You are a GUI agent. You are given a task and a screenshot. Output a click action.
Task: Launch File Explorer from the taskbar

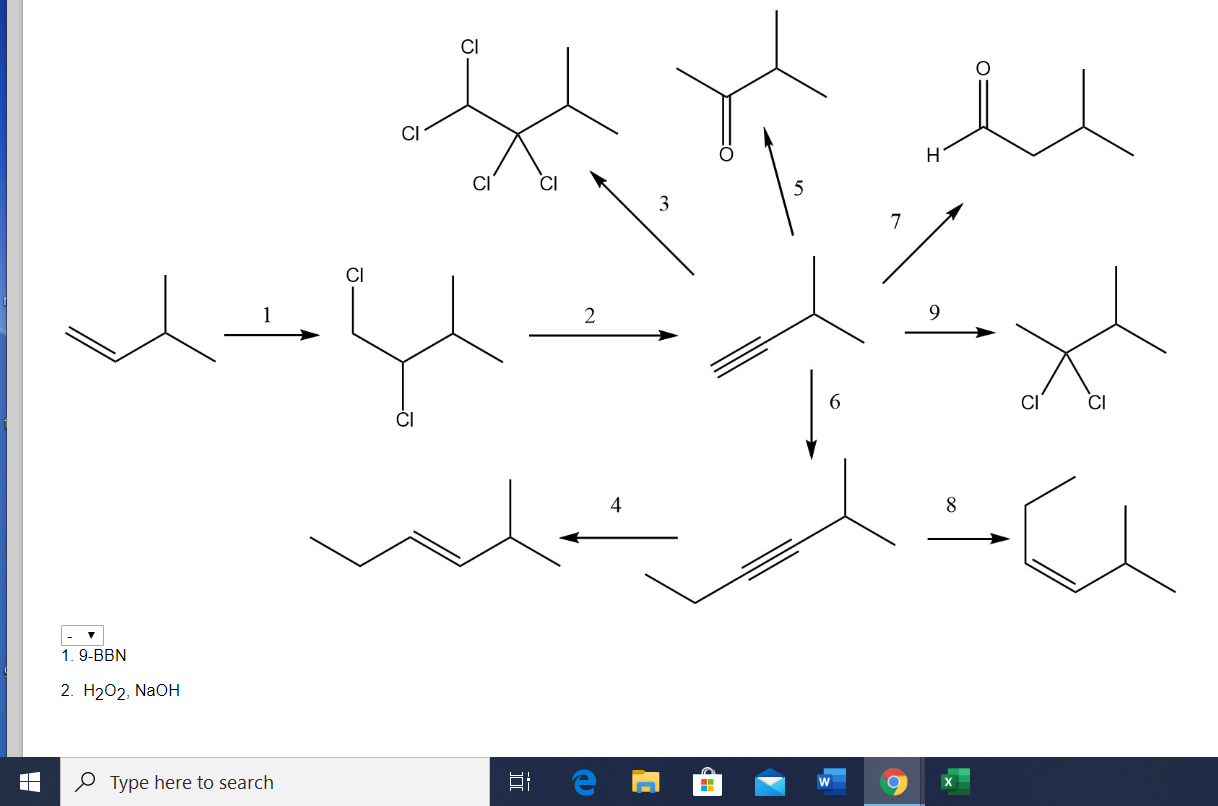[x=645, y=782]
